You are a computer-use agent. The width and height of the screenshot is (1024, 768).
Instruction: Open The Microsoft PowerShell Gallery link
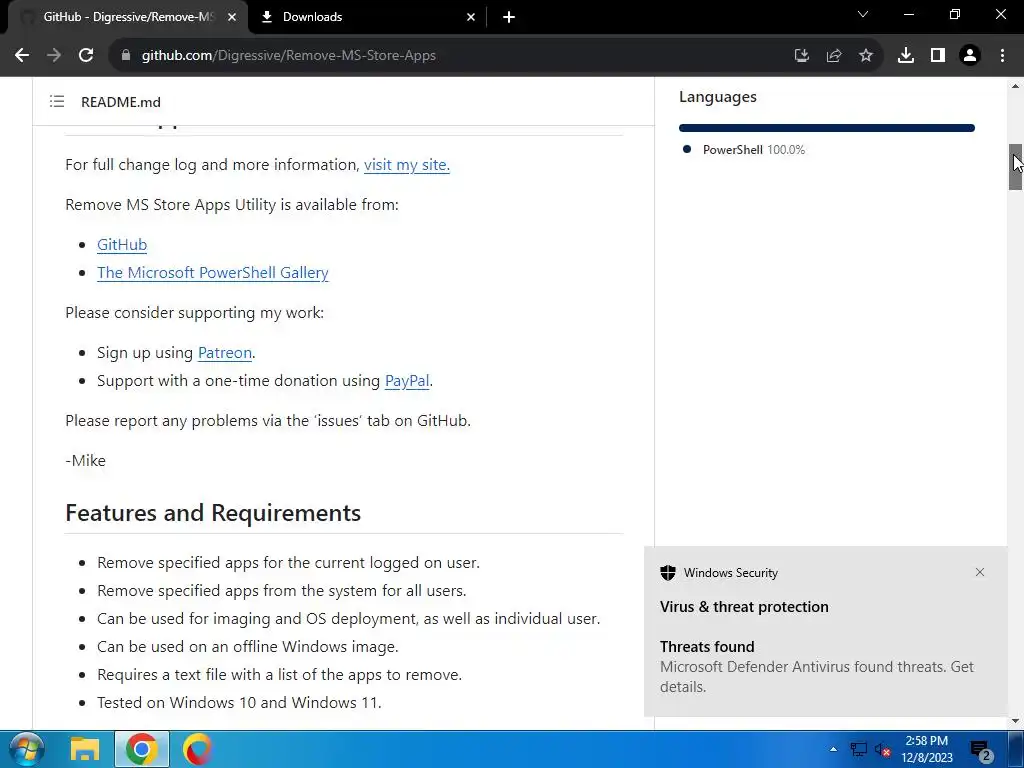(213, 272)
